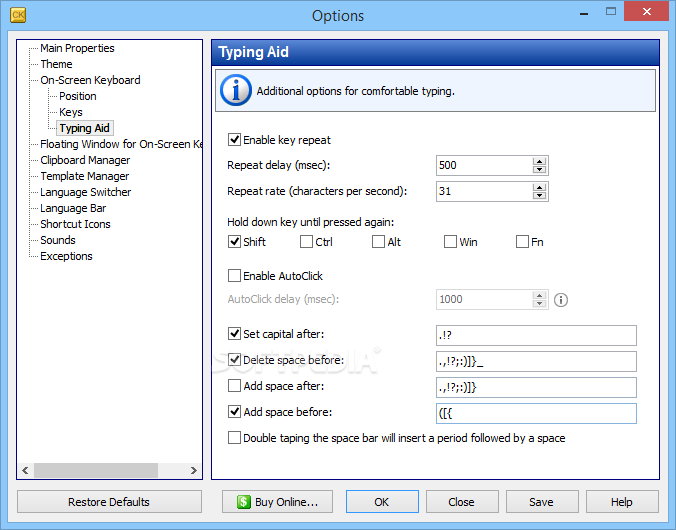The image size is (676, 530).
Task: Click the Delete space before text field
Action: coord(536,361)
